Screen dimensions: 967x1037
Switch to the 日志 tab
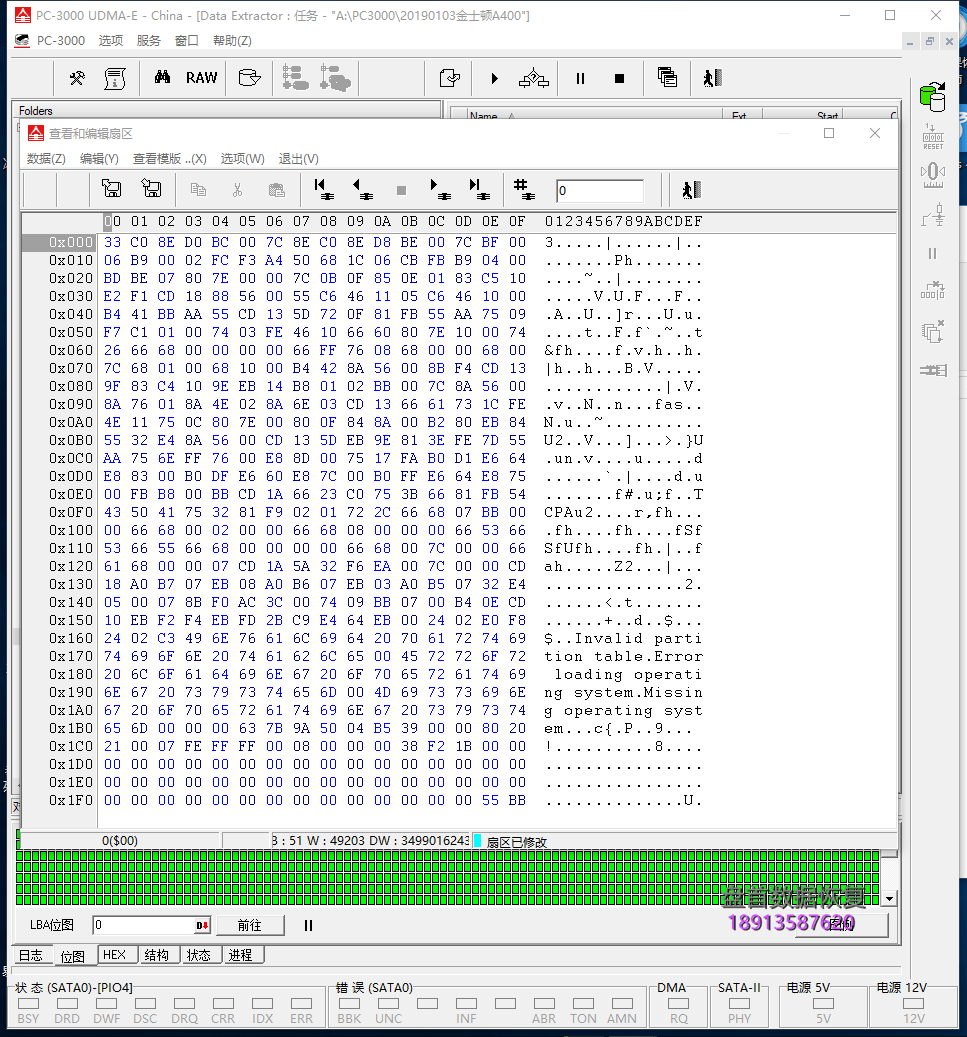pyautogui.click(x=30, y=955)
